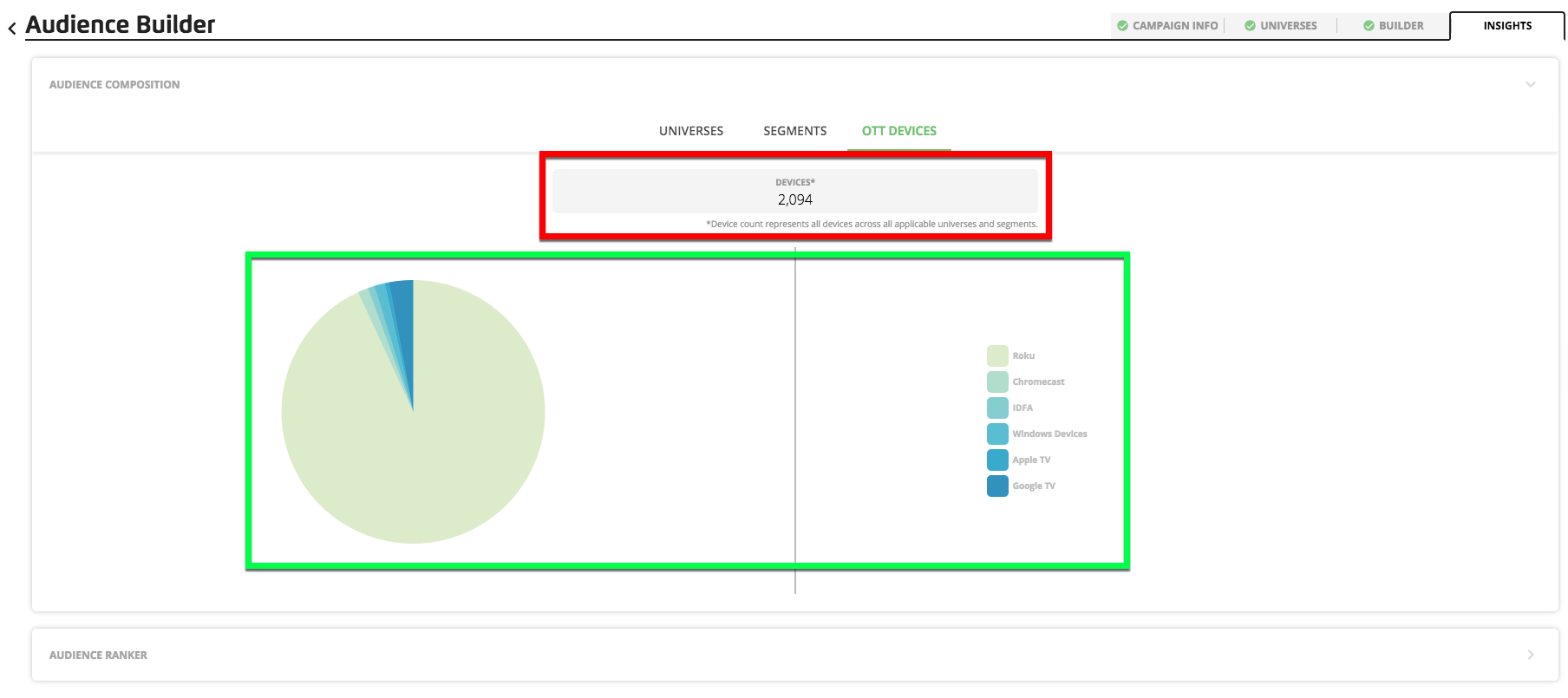Click the Audience Composition panel title
This screenshot has width=1568, height=698.
click(114, 84)
